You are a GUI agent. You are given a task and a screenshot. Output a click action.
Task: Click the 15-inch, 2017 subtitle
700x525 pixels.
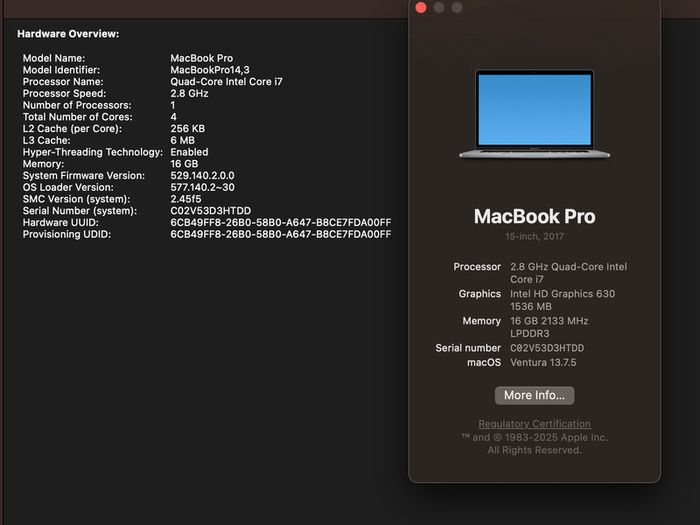534,237
